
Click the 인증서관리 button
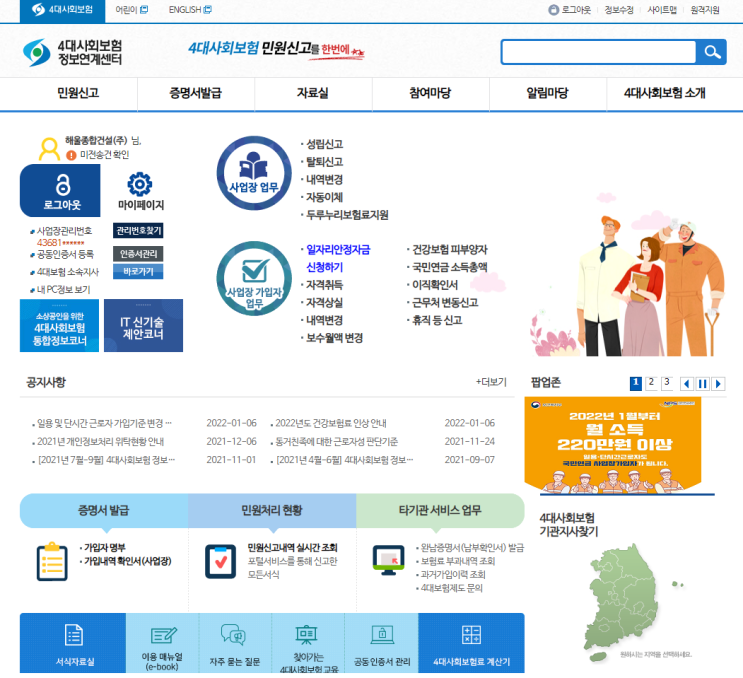138,254
